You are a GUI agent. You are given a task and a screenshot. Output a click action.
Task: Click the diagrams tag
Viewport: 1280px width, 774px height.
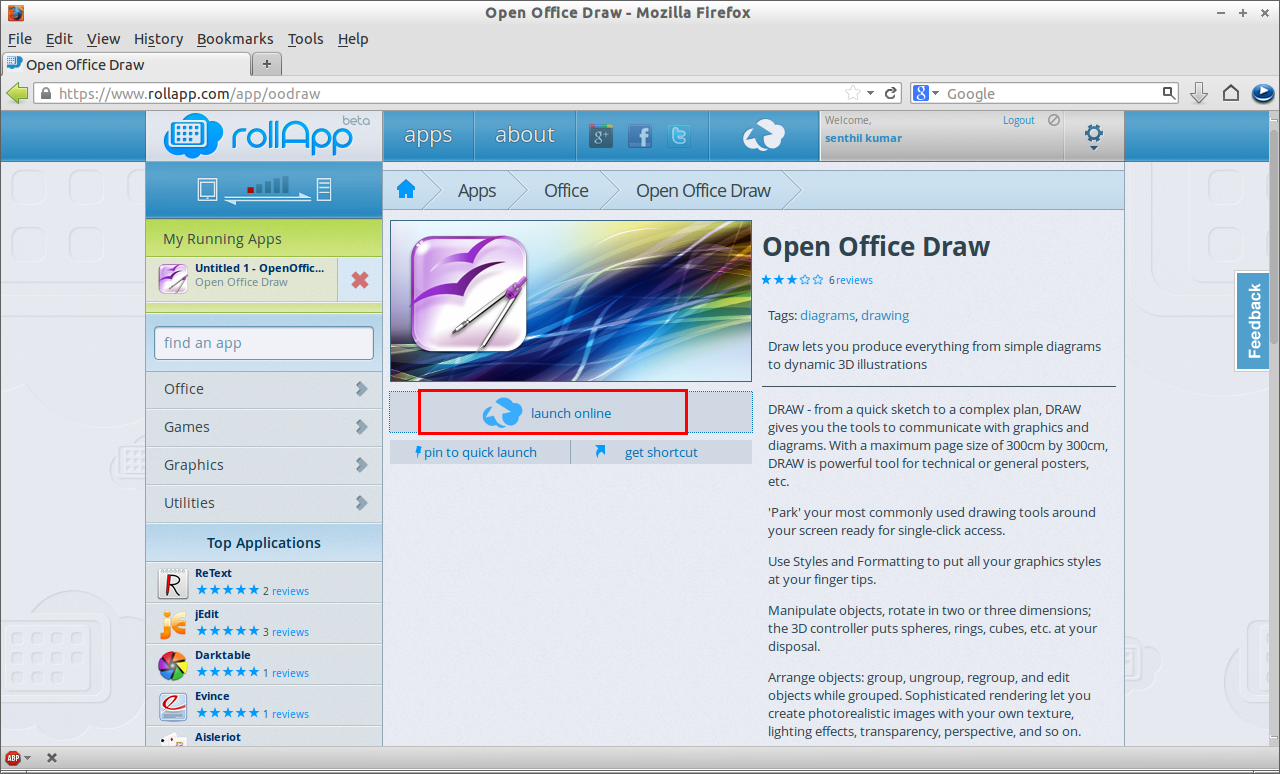[827, 315]
